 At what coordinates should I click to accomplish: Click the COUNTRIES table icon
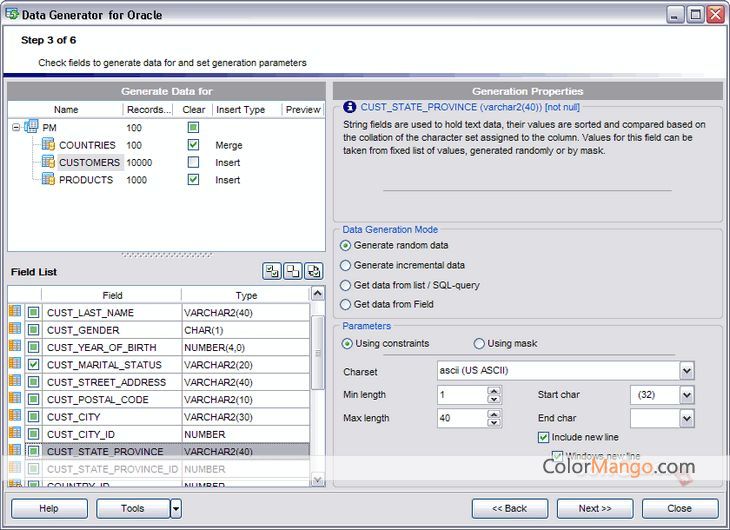[48, 144]
